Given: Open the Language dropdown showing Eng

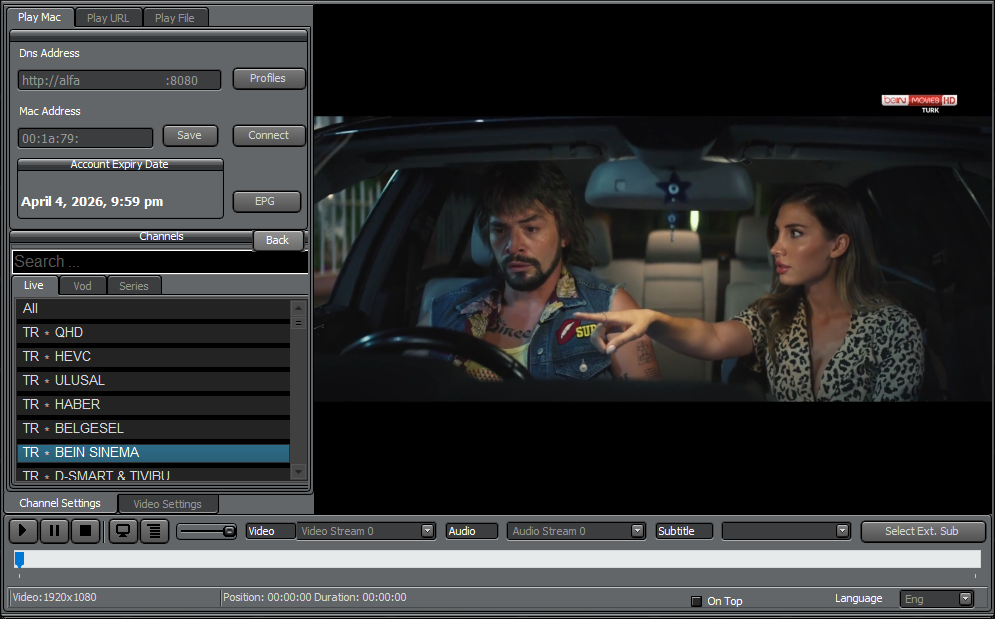Looking at the screenshot, I should pyautogui.click(x=965, y=599).
